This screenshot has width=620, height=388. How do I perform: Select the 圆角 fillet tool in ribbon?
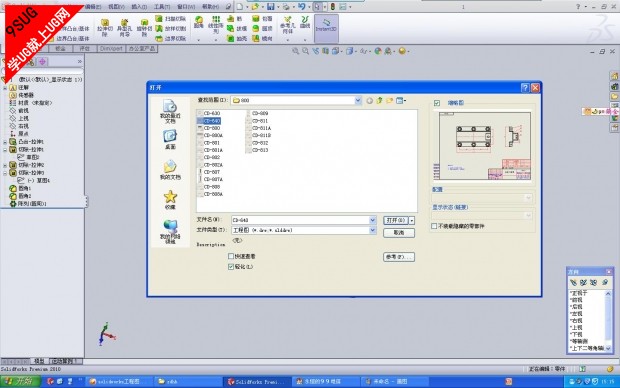(198, 23)
